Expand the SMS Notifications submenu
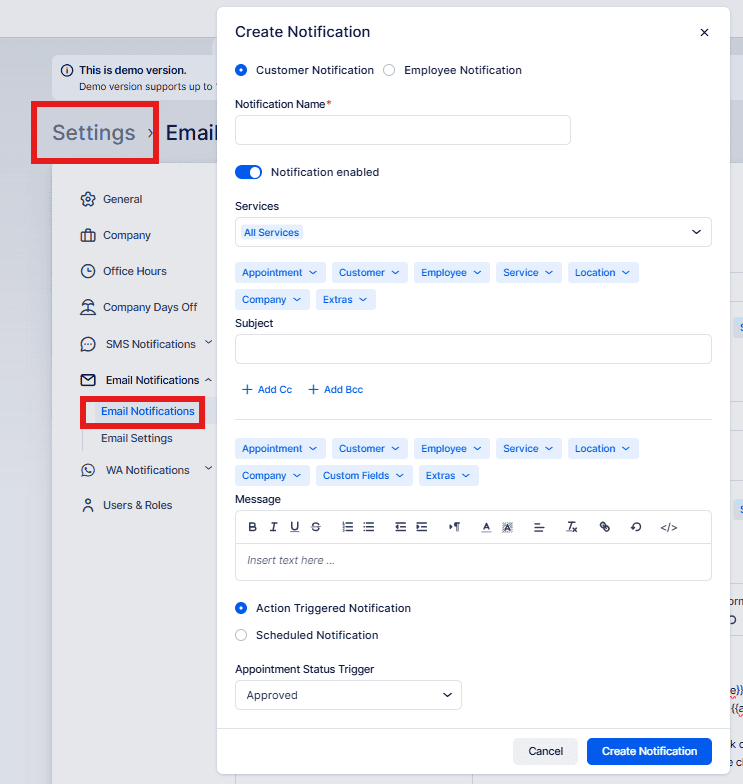 click(208, 342)
